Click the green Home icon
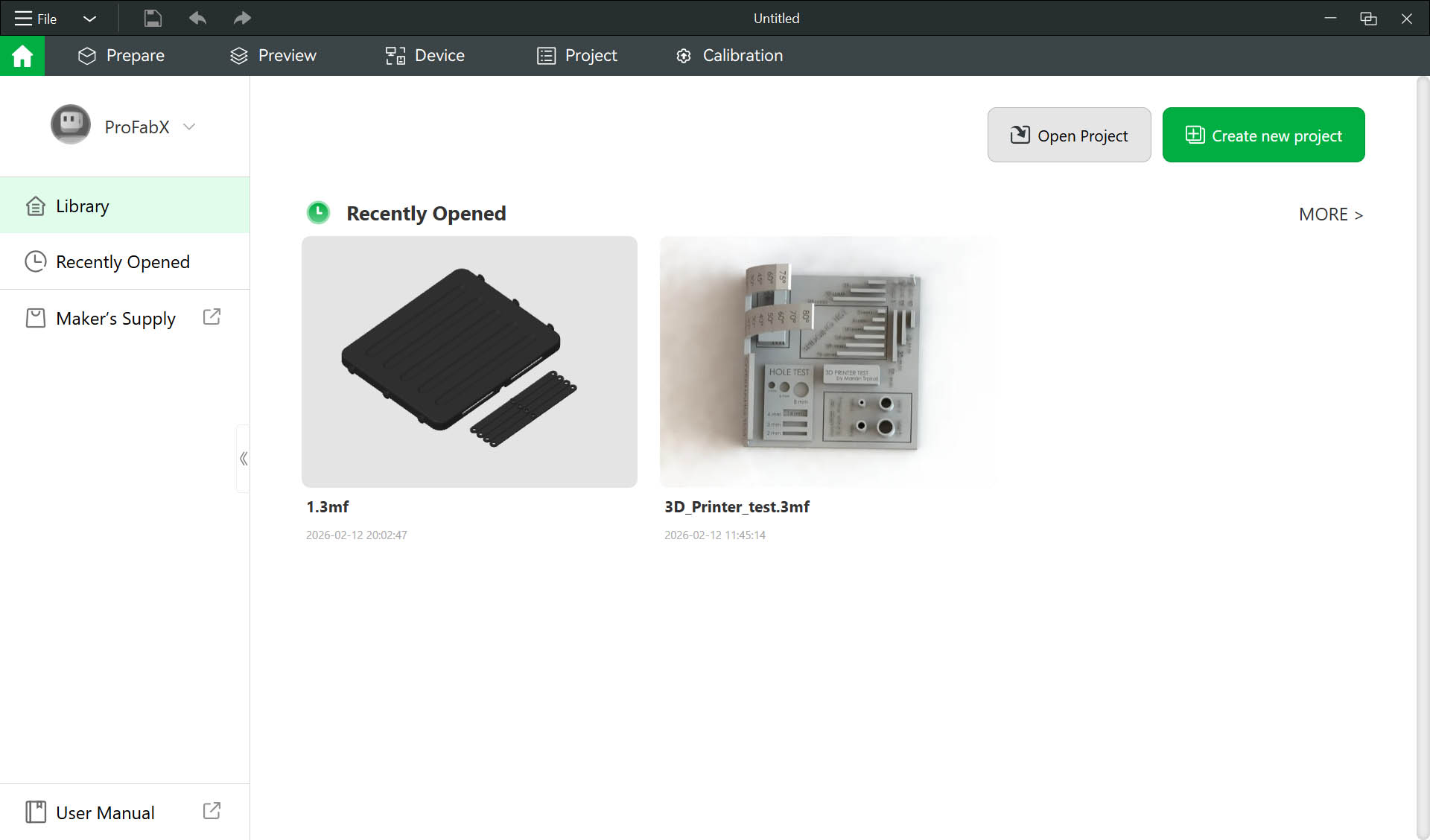 22,56
